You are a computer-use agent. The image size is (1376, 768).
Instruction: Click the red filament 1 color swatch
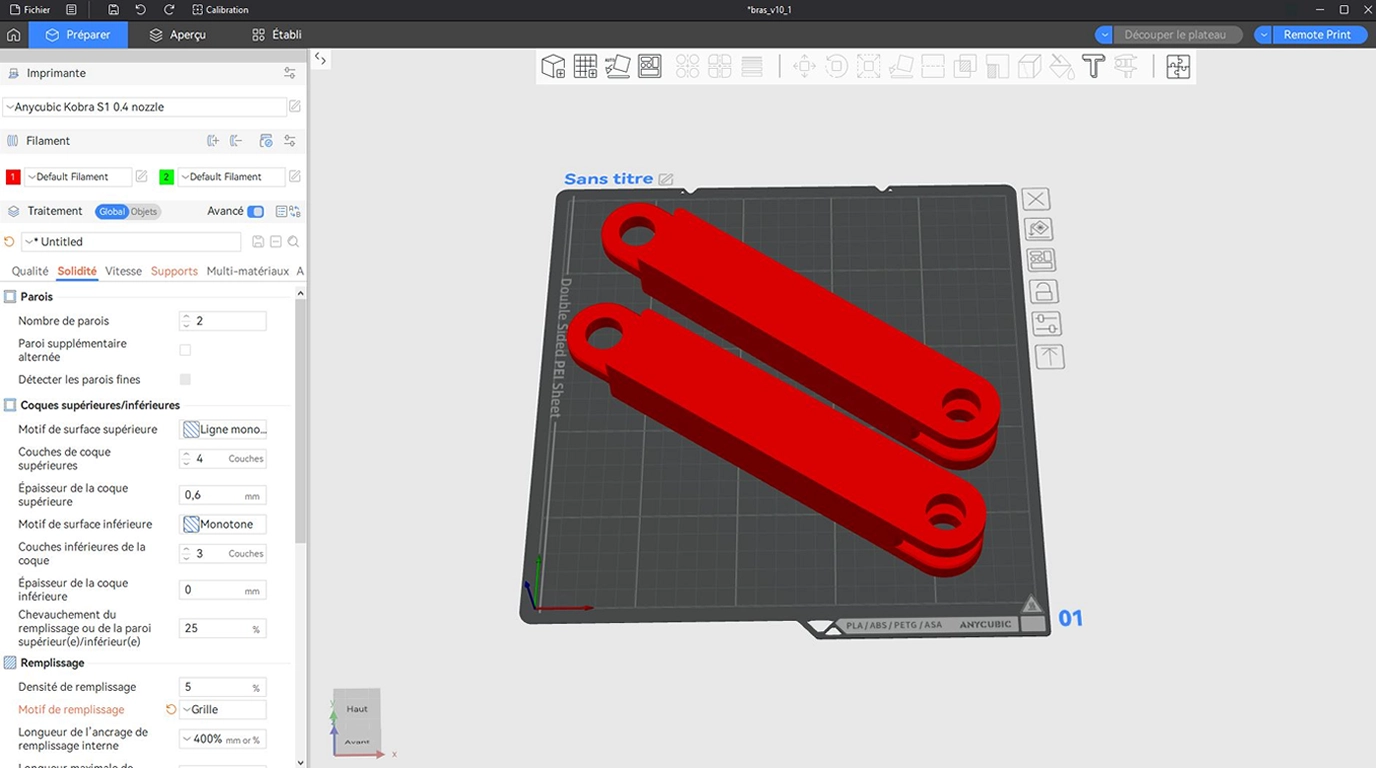pos(13,177)
